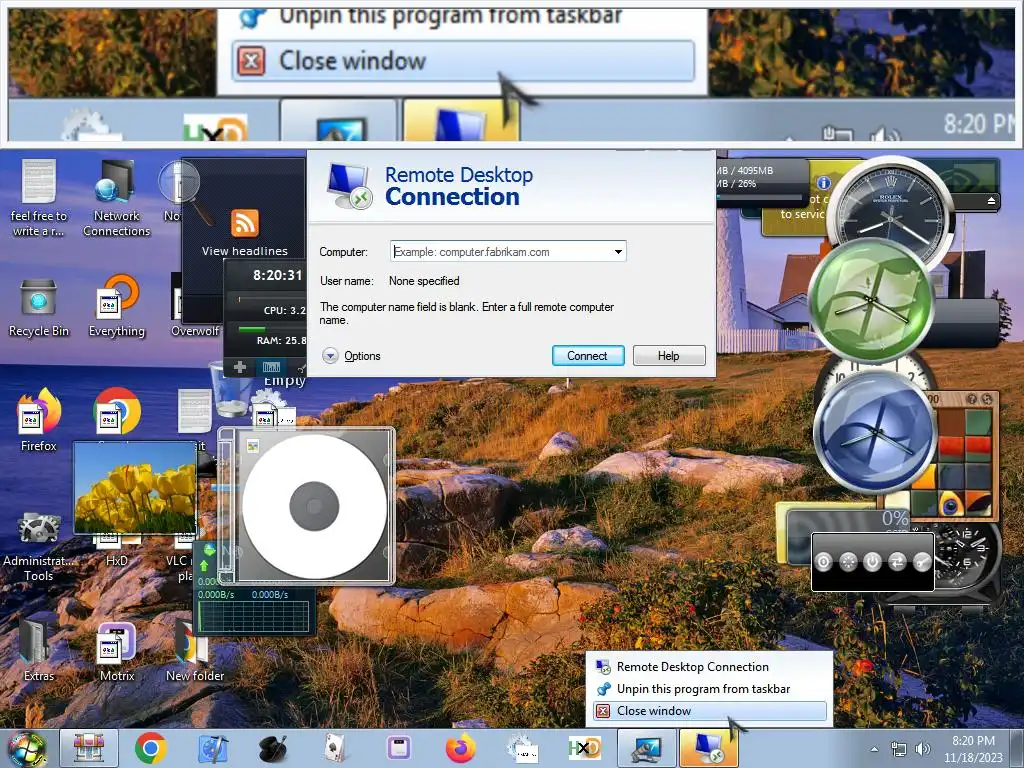Open the 'feel free to write' text file

pos(39,199)
